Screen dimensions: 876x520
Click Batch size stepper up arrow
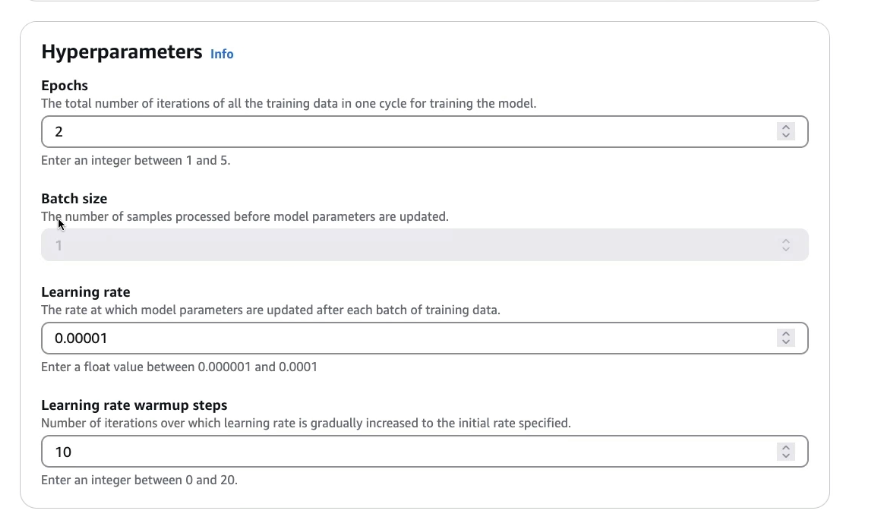tap(785, 241)
